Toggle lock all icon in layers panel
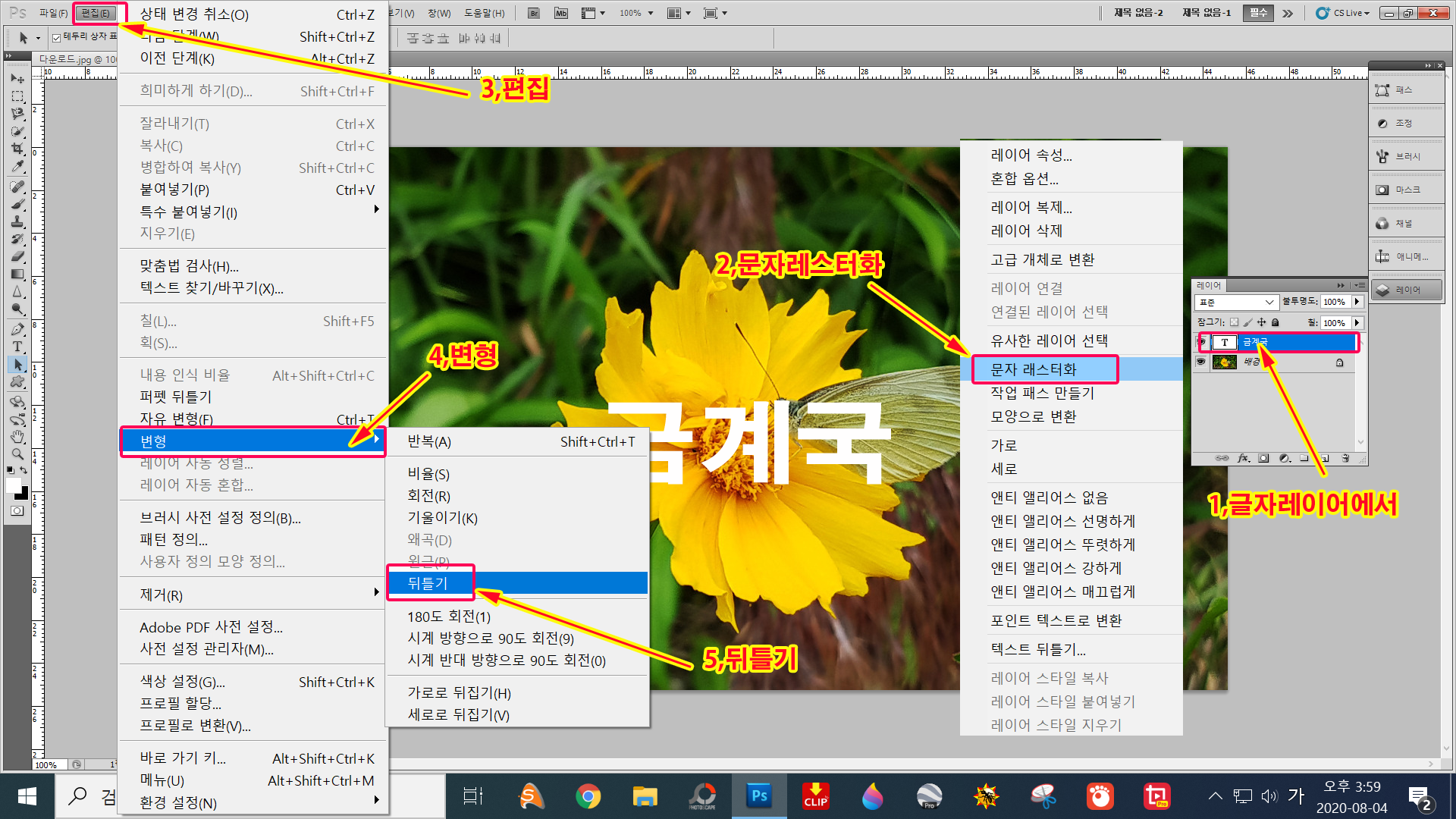The width and height of the screenshot is (1456, 819). pyautogui.click(x=1276, y=322)
